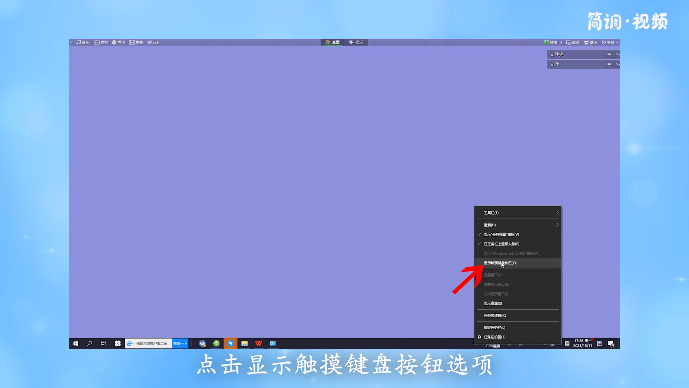Expand the Toolbars submenu arrow

tap(557, 213)
